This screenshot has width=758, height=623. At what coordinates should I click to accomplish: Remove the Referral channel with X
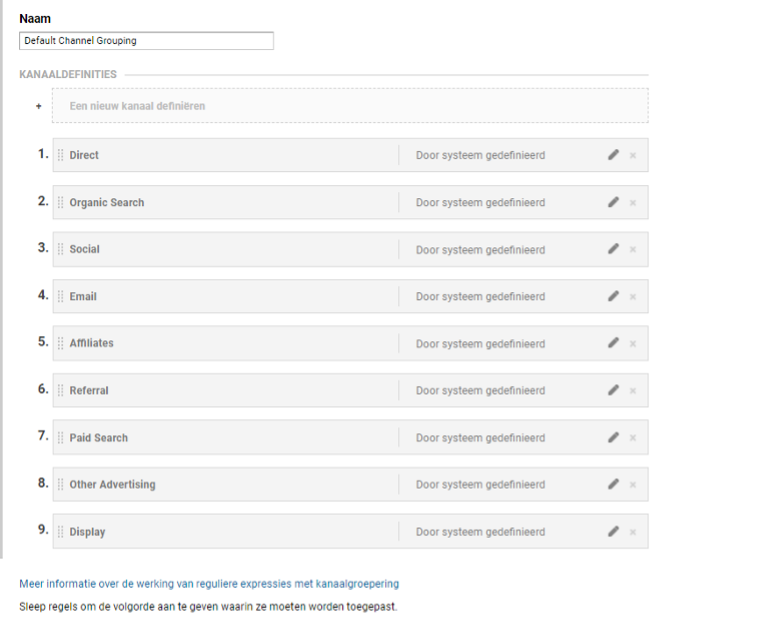633,391
